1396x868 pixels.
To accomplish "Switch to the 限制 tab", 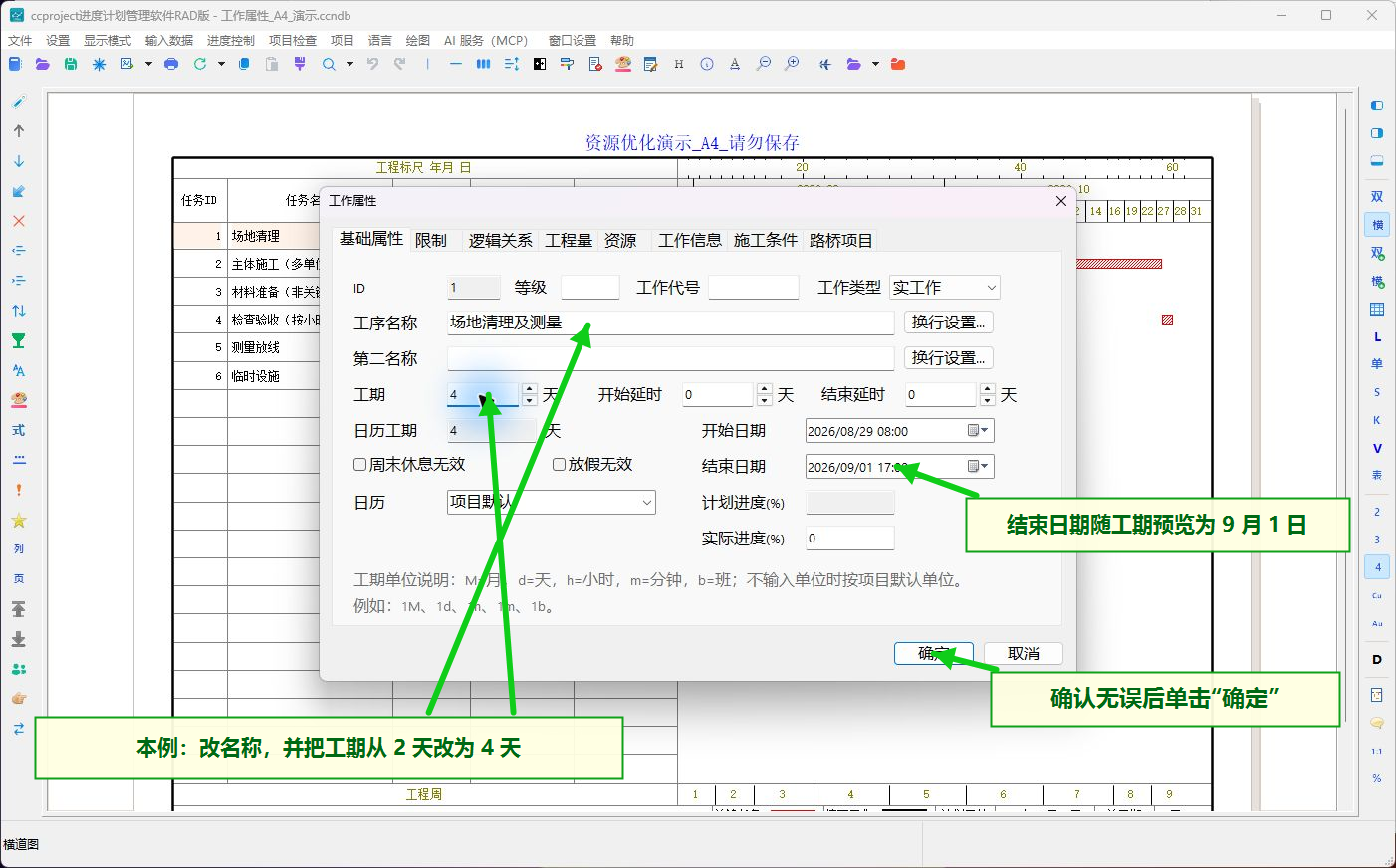I will point(431,240).
